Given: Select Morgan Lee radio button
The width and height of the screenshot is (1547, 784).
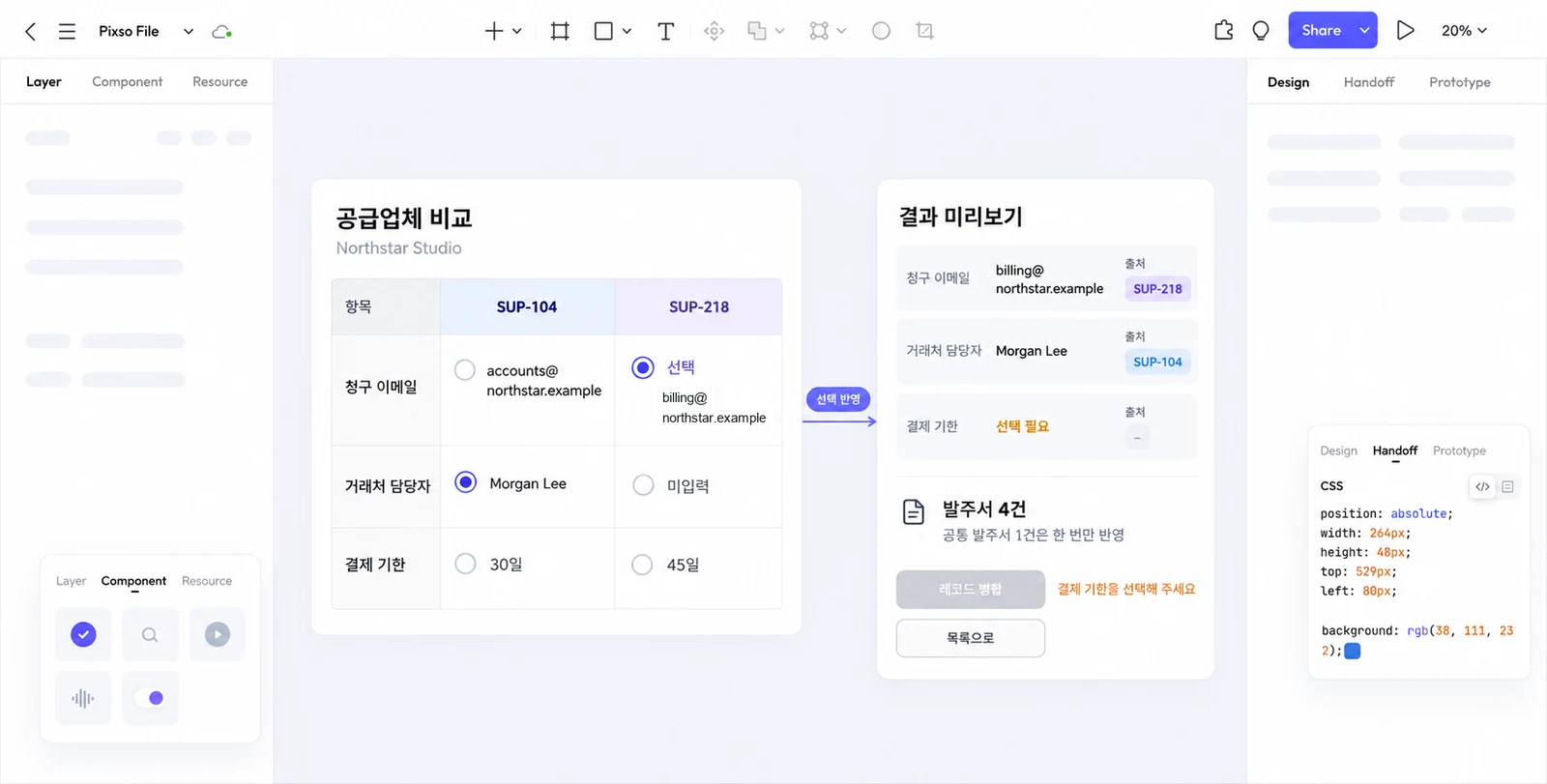Looking at the screenshot, I should coord(466,482).
